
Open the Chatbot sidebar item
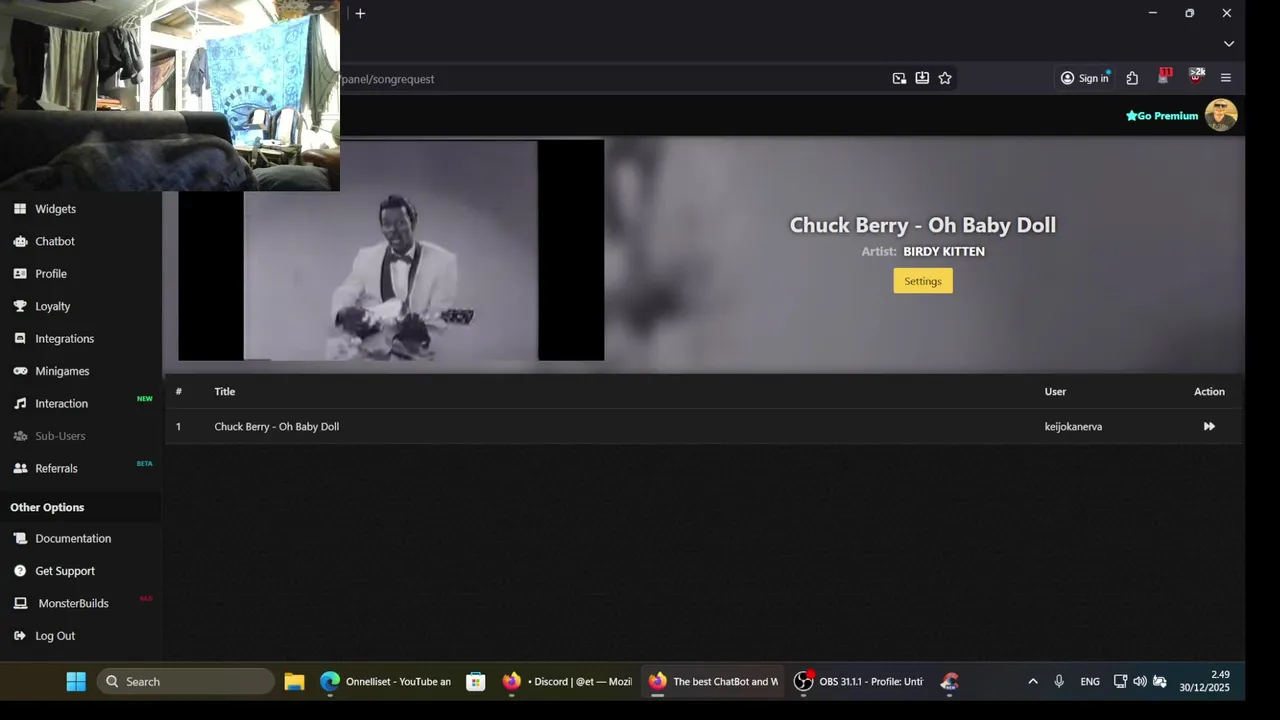[x=55, y=241]
